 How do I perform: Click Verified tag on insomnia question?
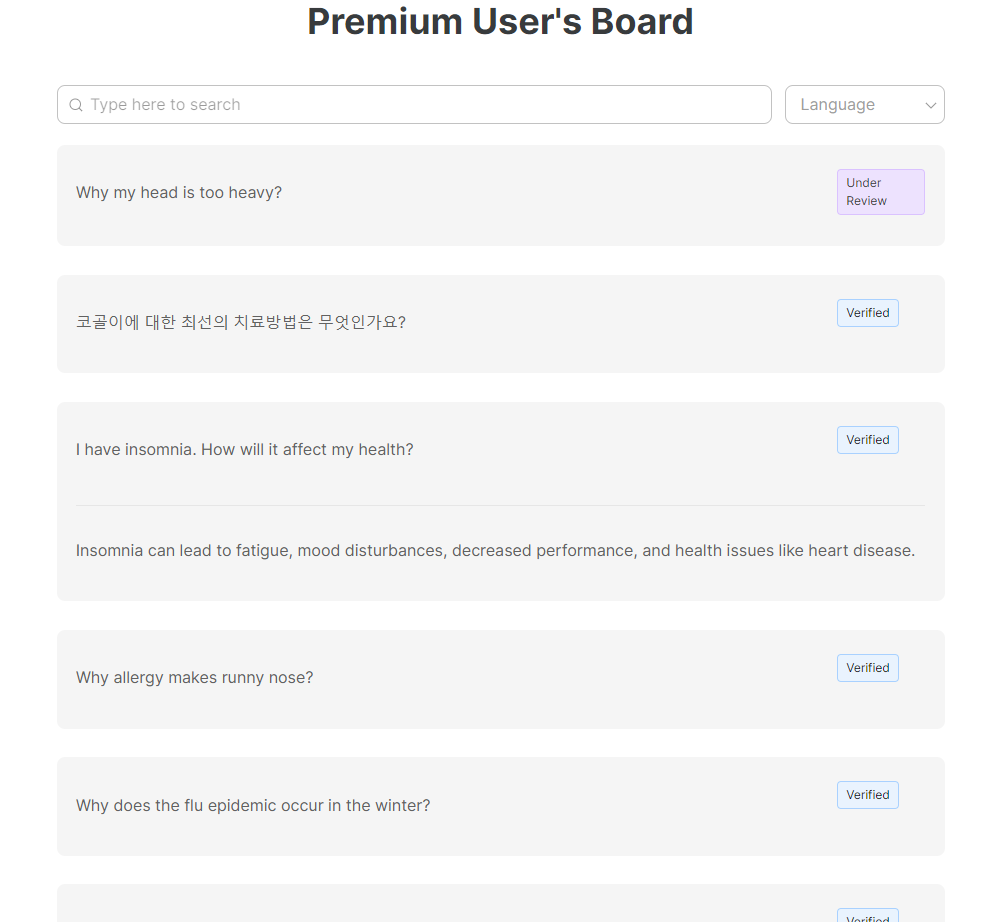pyautogui.click(x=867, y=440)
